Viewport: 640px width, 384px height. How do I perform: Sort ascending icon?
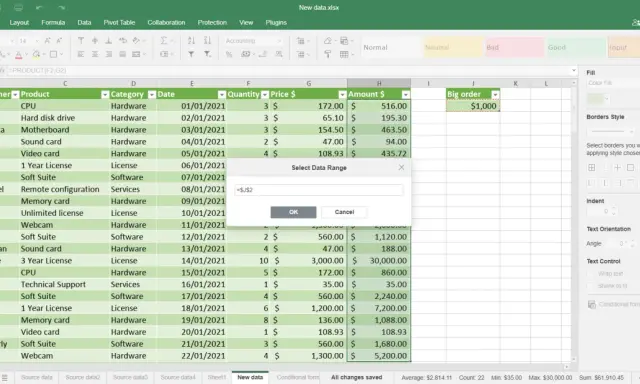click(191, 40)
